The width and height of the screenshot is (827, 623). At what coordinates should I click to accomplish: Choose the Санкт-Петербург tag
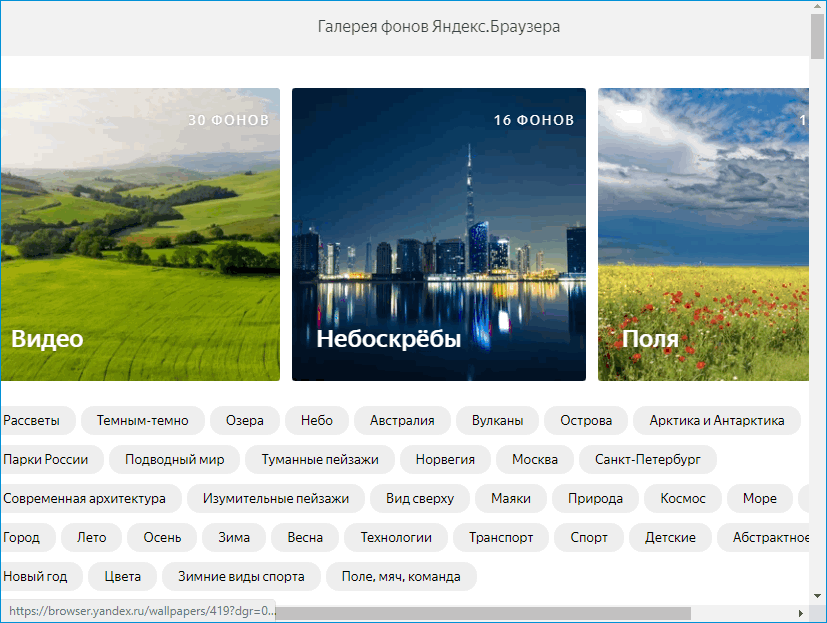click(x=648, y=460)
